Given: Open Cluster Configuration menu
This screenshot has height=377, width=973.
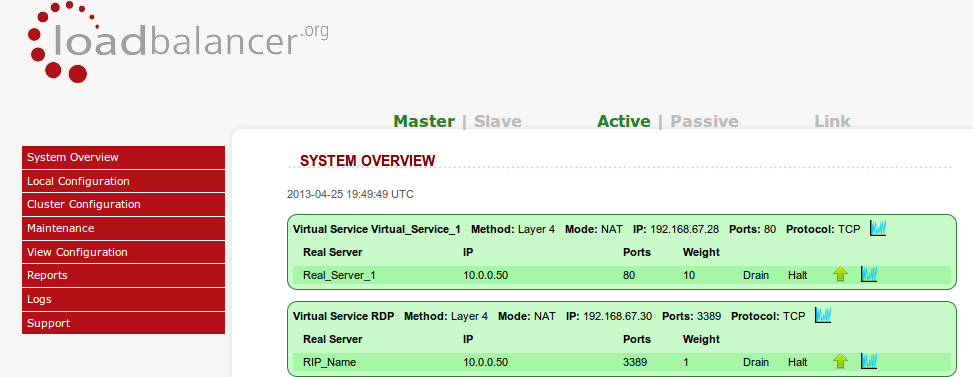Looking at the screenshot, I should 123,205.
